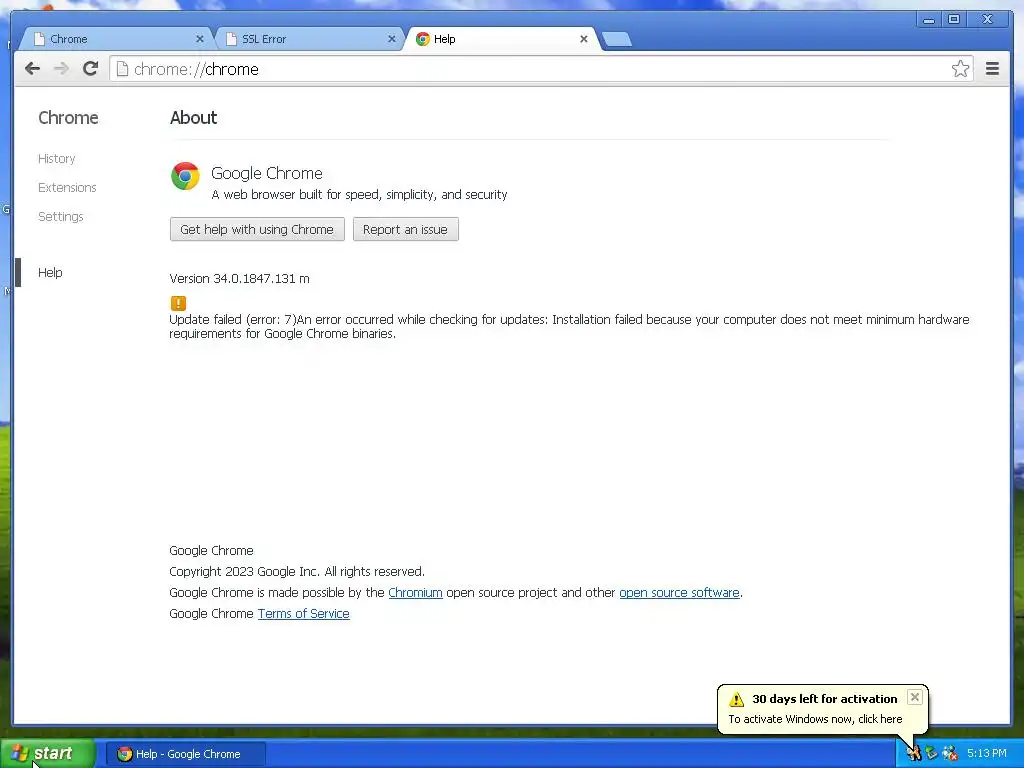This screenshot has width=1024, height=768.
Task: Click the About heading
Action: [x=193, y=118]
